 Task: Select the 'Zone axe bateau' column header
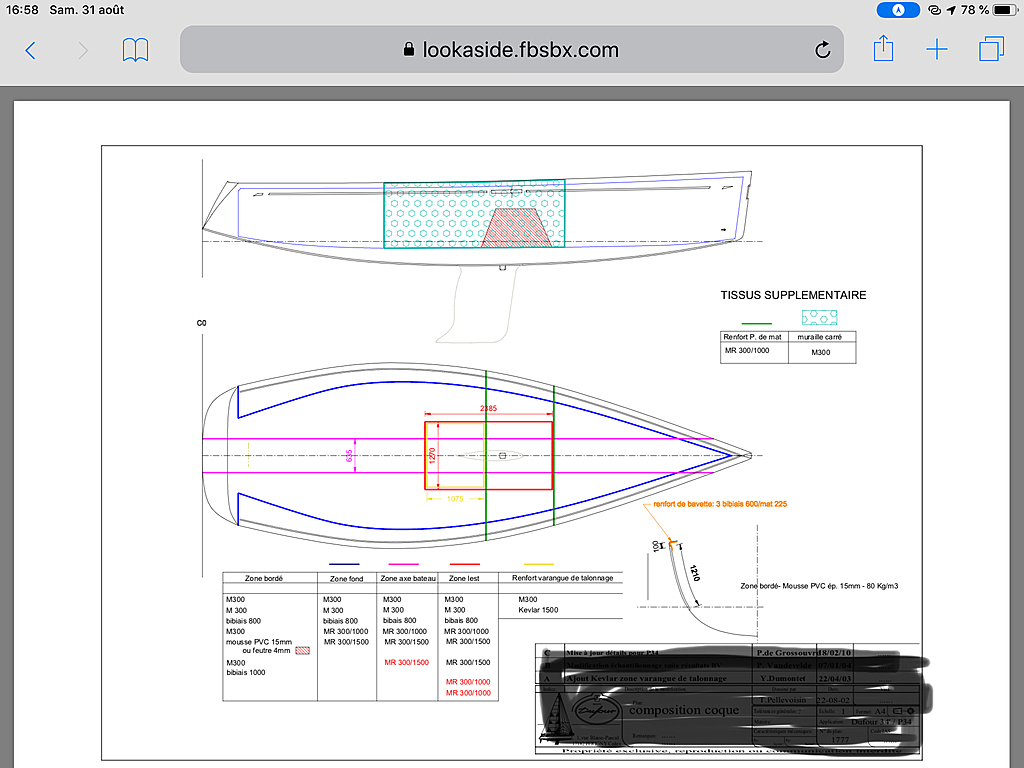(x=408, y=579)
